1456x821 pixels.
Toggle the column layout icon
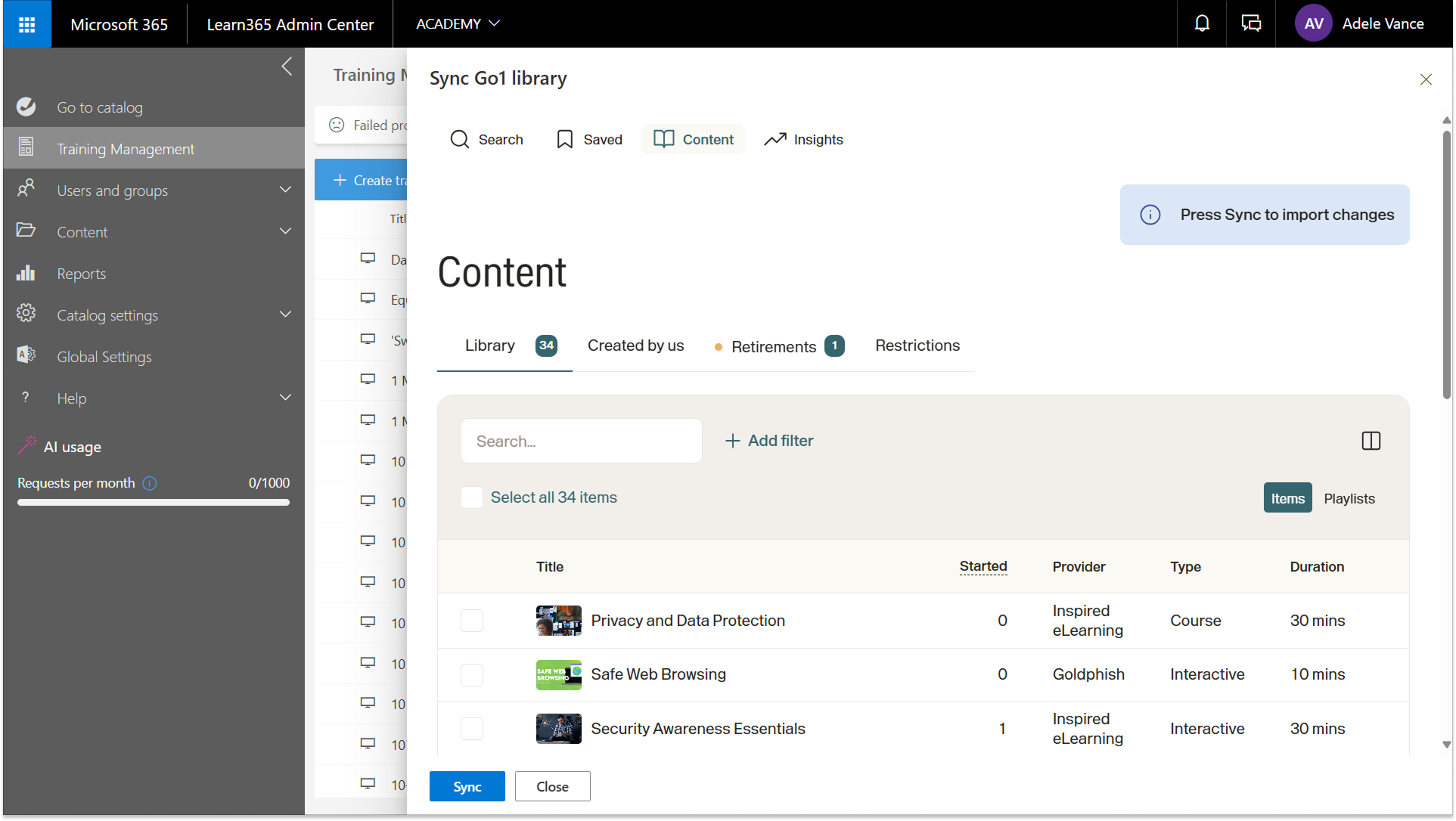pos(1371,441)
